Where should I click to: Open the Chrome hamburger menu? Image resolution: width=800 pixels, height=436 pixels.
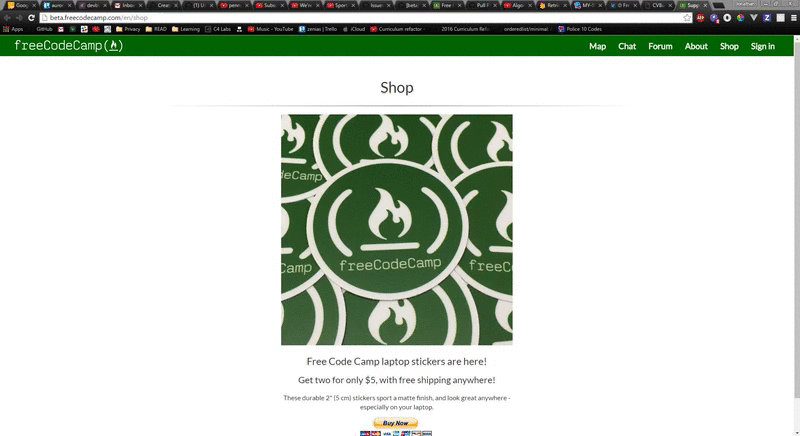click(x=793, y=17)
